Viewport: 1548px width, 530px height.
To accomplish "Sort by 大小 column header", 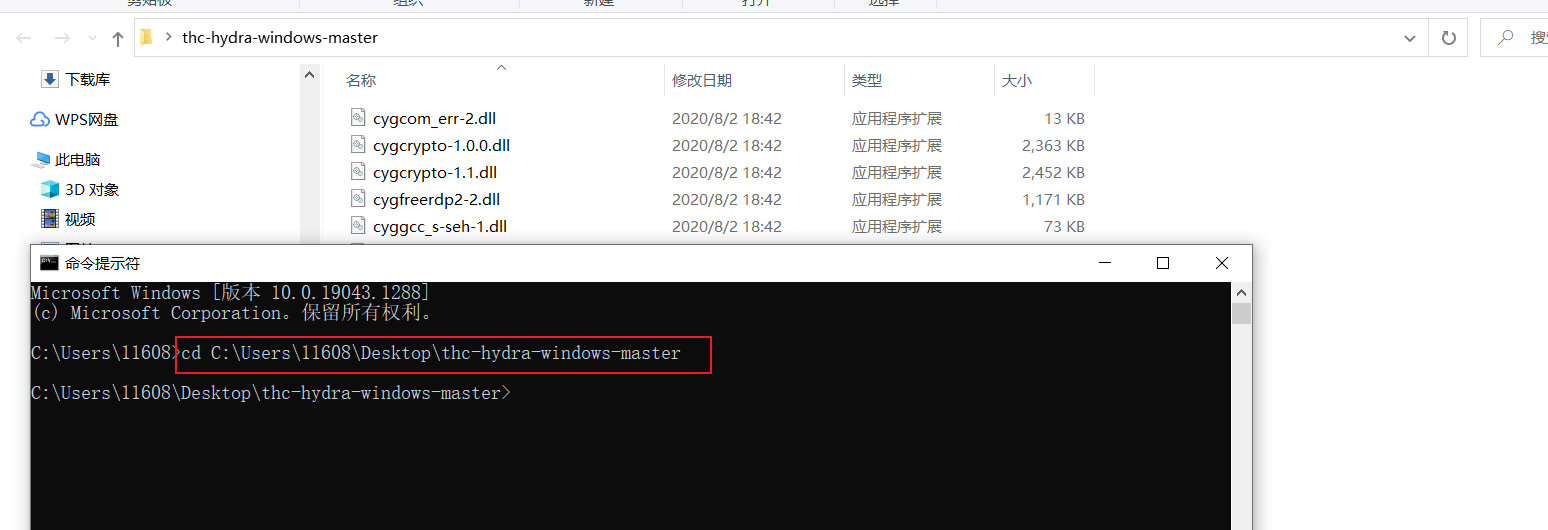I will [x=1017, y=80].
